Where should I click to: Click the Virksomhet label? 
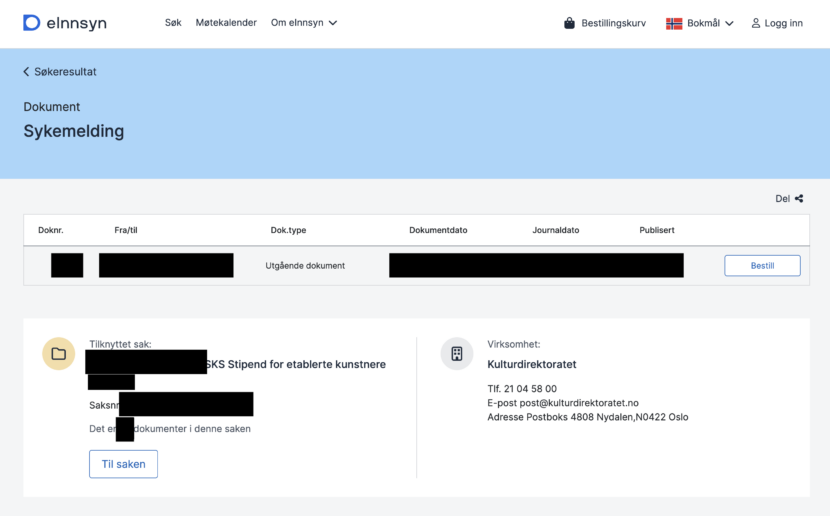pos(514,344)
